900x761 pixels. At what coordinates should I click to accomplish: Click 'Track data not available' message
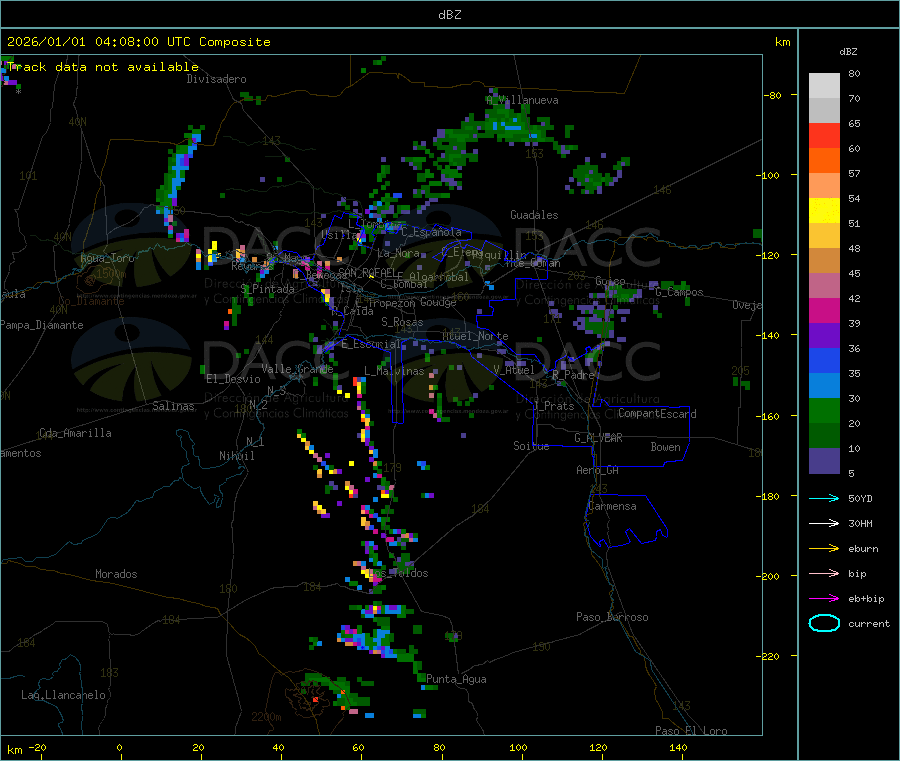103,67
